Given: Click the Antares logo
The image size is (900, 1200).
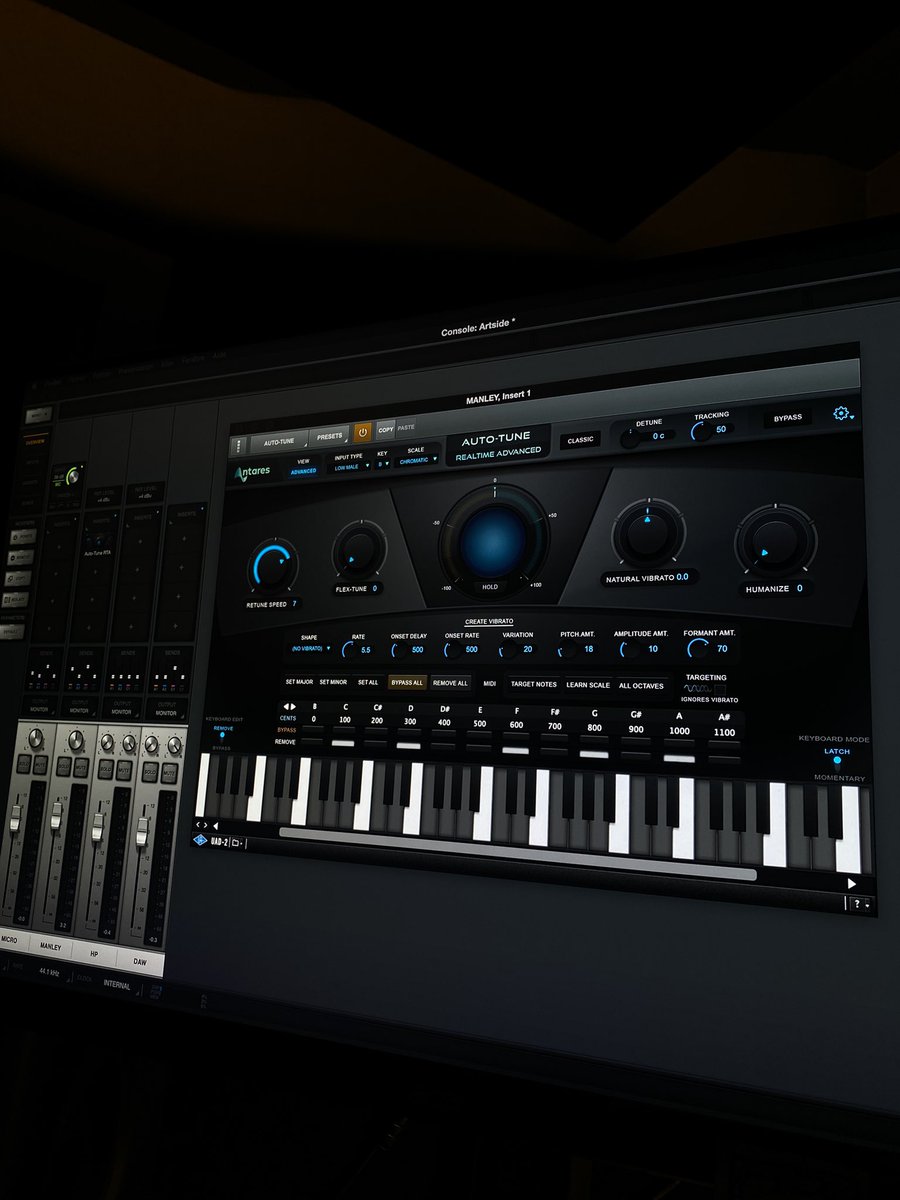Looking at the screenshot, I should 252,473.
